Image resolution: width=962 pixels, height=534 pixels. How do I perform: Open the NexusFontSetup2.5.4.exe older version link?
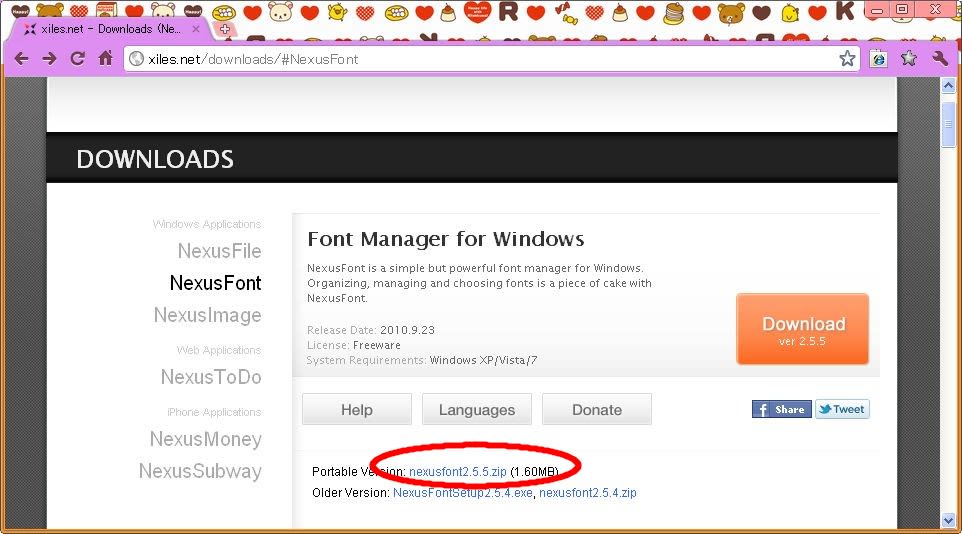point(463,493)
